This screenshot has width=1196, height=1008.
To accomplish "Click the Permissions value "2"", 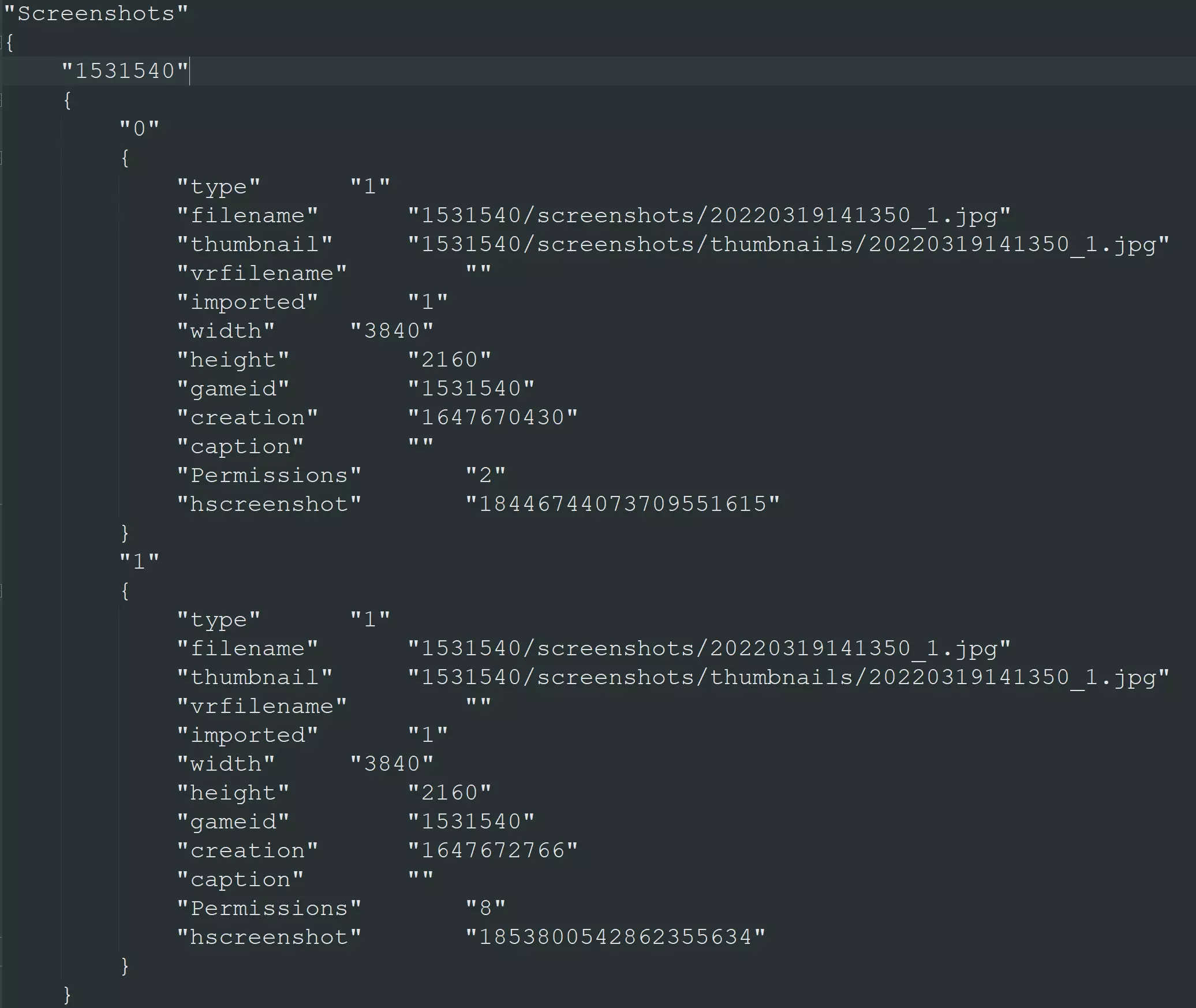I will click(x=485, y=475).
